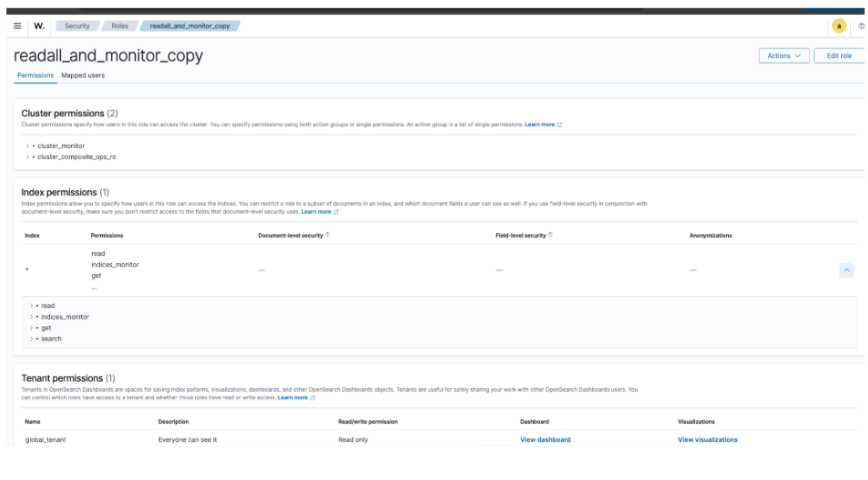This screenshot has width=868, height=480.
Task: Expand the cluster_monitor permission
Action: pyautogui.click(x=27, y=146)
